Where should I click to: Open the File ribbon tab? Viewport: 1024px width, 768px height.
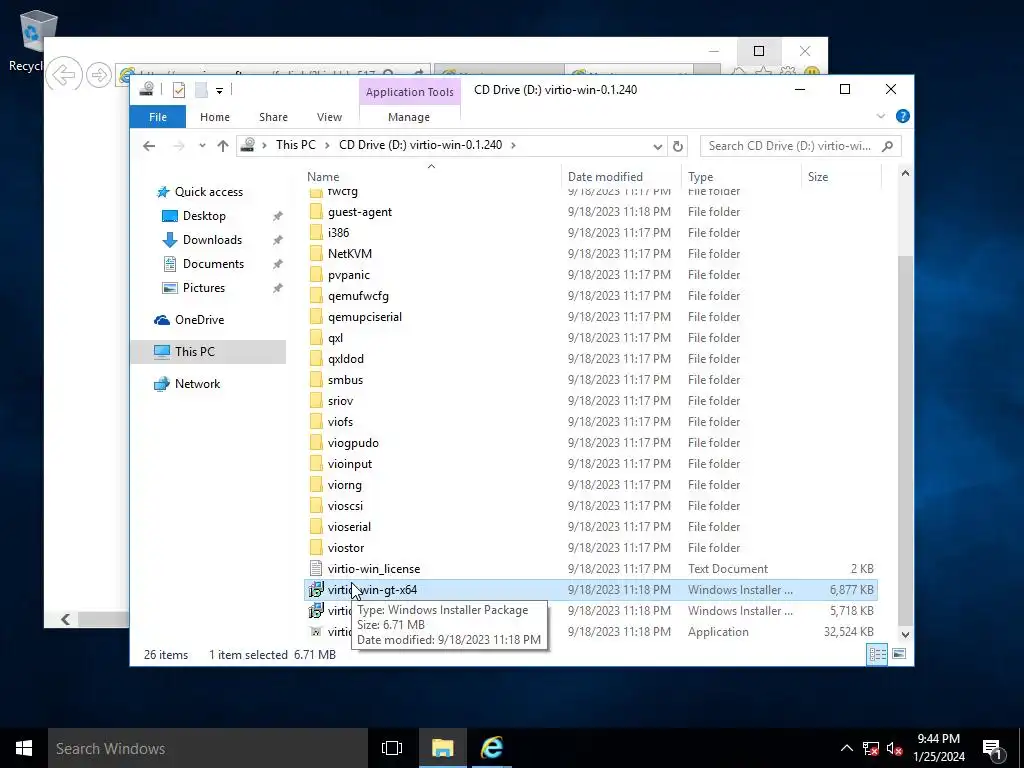157,117
